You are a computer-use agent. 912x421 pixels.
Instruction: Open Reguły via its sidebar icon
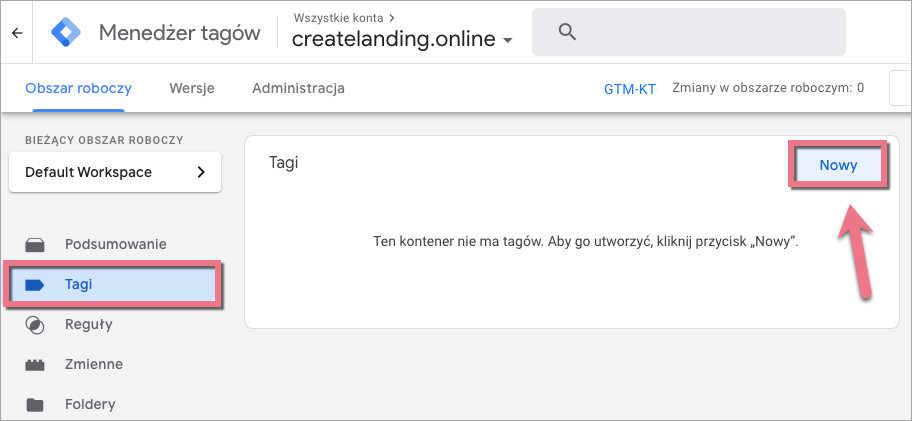(x=35, y=324)
